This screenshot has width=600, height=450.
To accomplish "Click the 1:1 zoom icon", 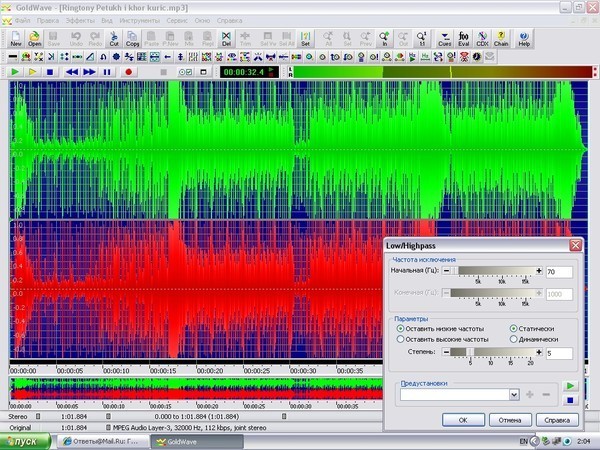I will coord(422,39).
